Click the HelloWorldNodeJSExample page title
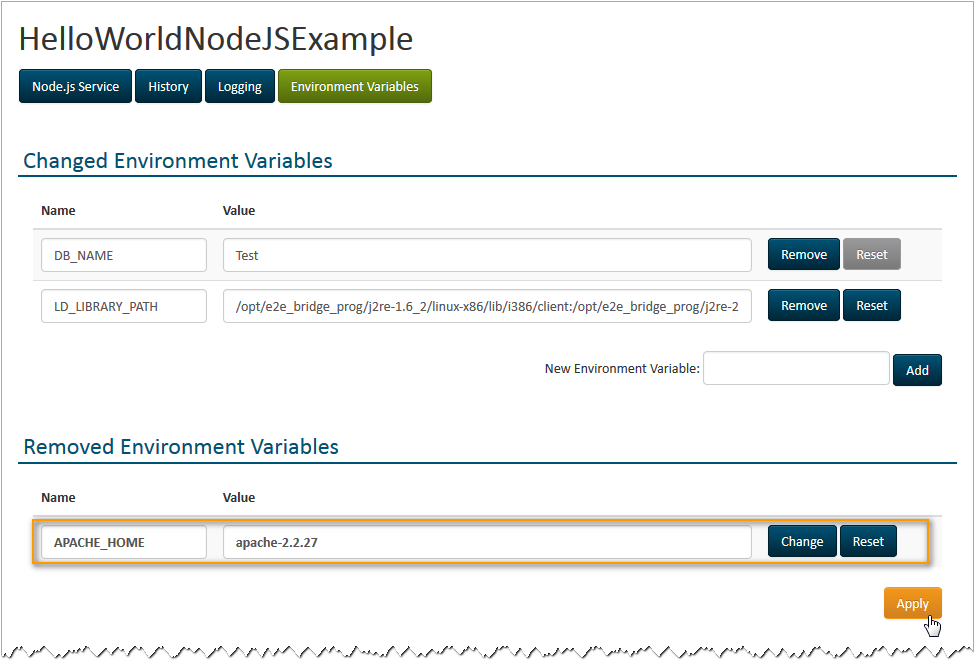 click(216, 39)
